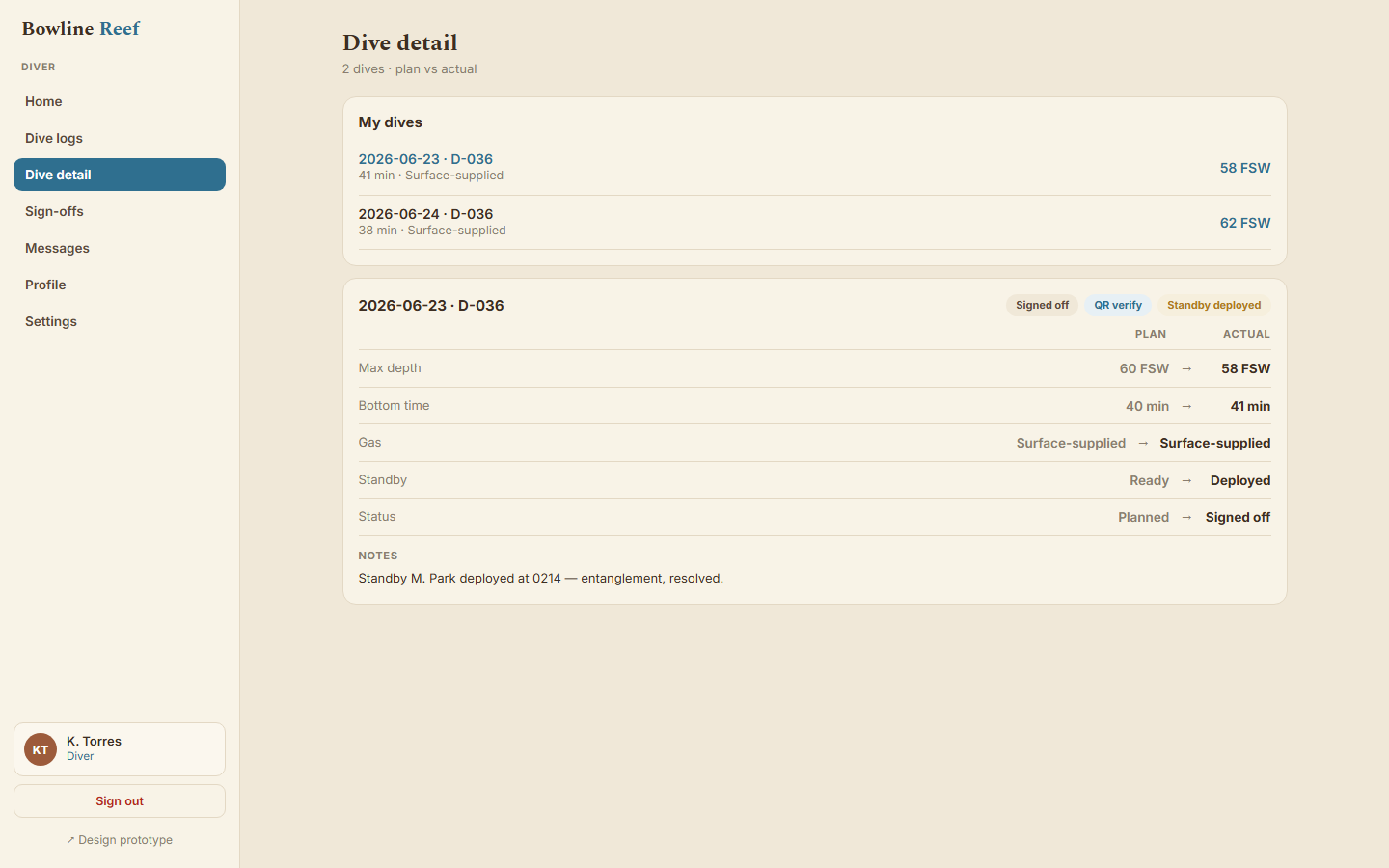Open Messages in the sidebar

tap(120, 248)
